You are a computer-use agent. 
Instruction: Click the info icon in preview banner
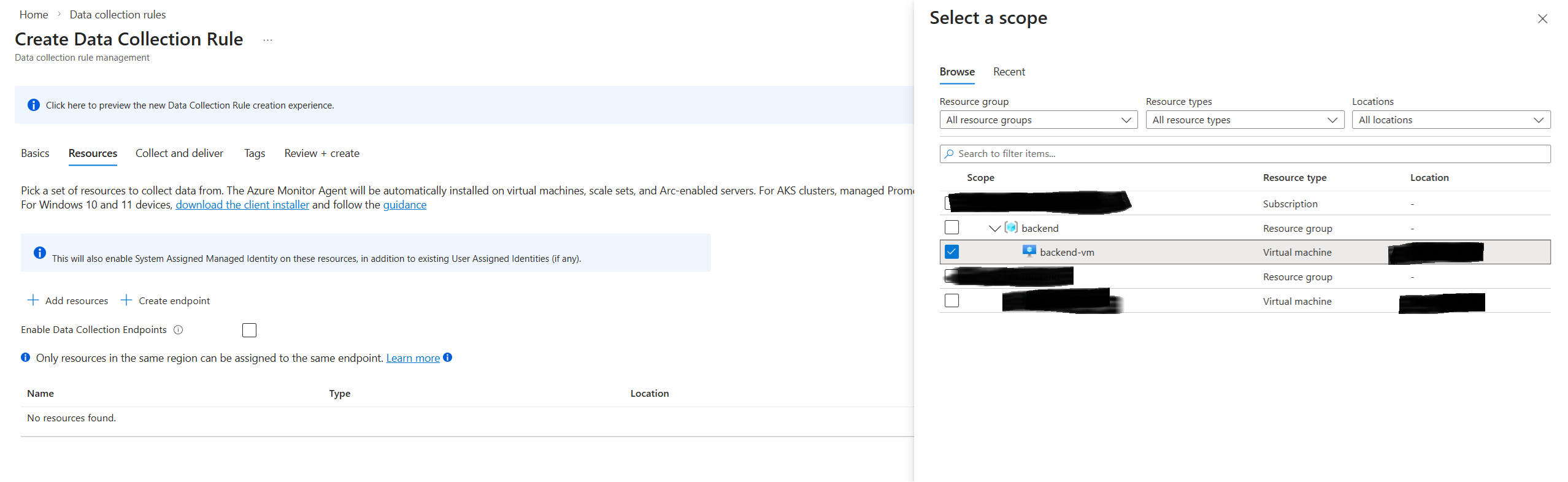tap(34, 105)
